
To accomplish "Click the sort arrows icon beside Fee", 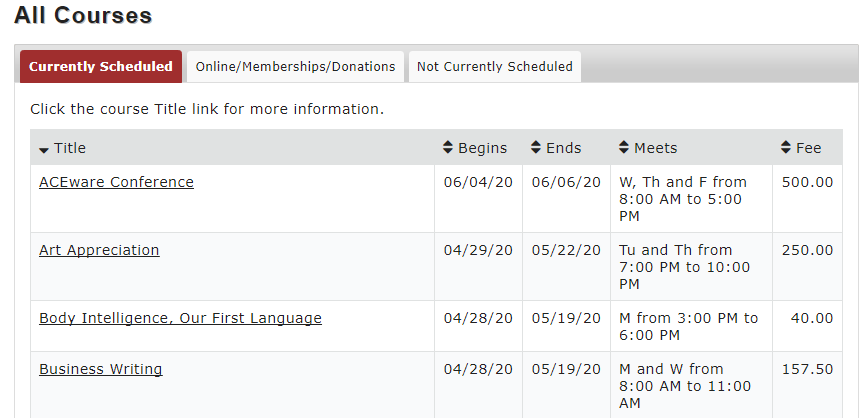I will coord(786,147).
